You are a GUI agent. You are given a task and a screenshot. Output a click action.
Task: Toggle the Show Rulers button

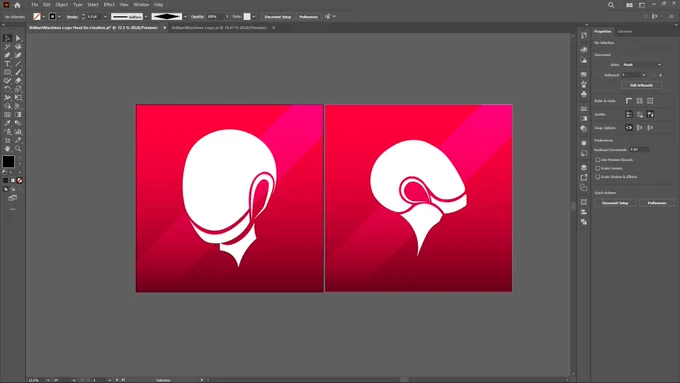pyautogui.click(x=629, y=101)
